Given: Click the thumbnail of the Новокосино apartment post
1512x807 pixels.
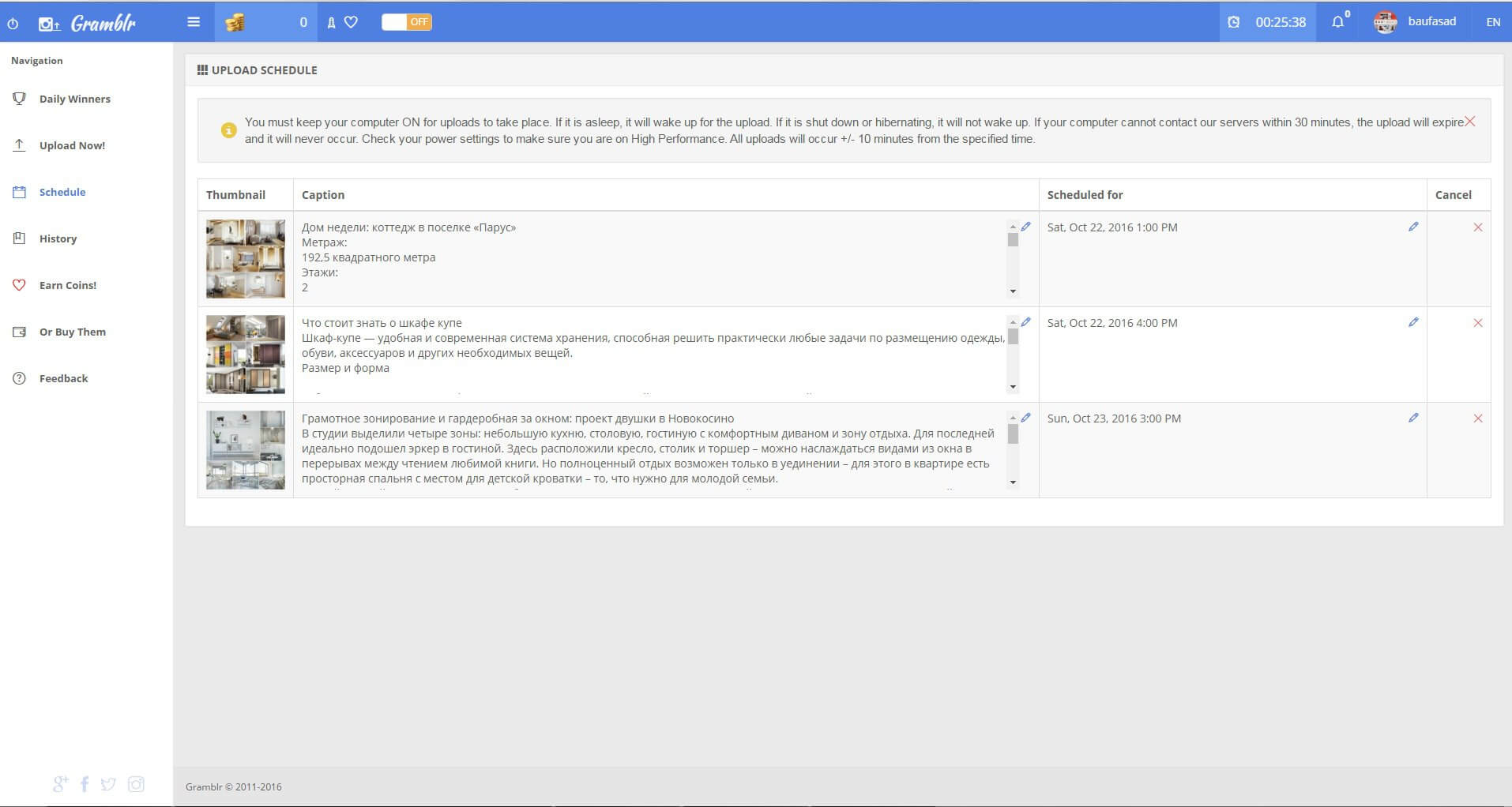Looking at the screenshot, I should coord(246,450).
